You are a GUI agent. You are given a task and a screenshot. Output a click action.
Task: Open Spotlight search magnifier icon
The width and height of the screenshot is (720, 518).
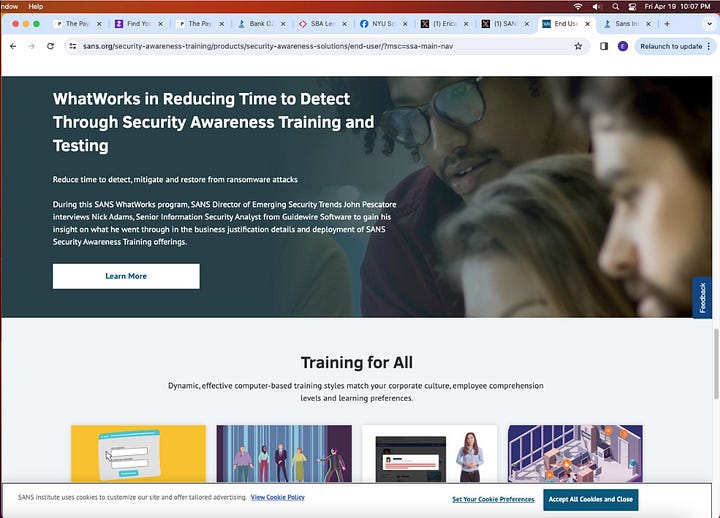pyautogui.click(x=616, y=6)
